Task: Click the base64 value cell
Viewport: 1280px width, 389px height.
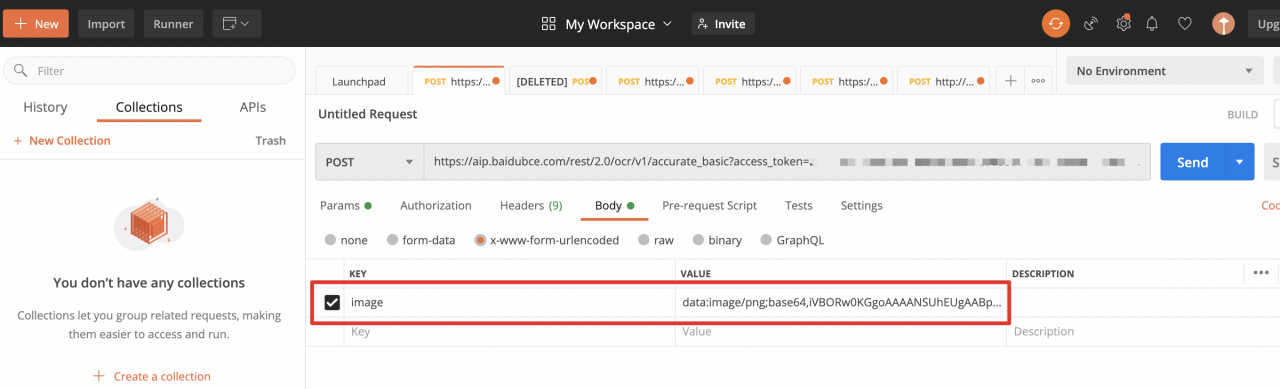Action: [841, 302]
